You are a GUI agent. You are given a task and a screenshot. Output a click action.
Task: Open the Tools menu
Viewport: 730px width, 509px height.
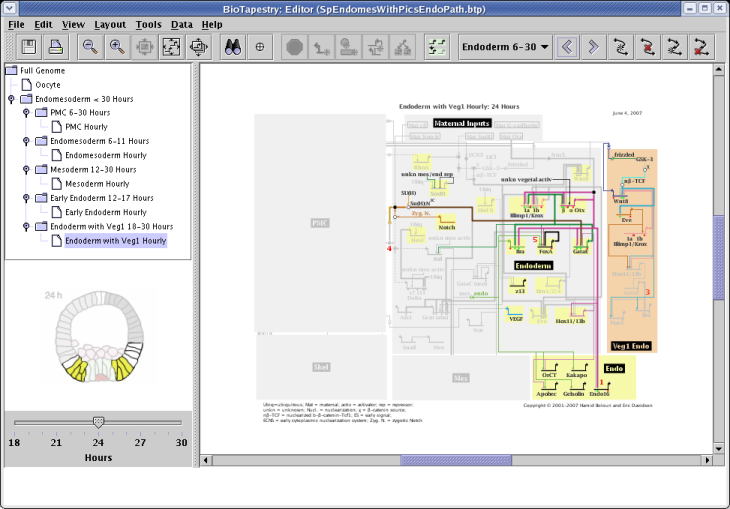coord(148,23)
